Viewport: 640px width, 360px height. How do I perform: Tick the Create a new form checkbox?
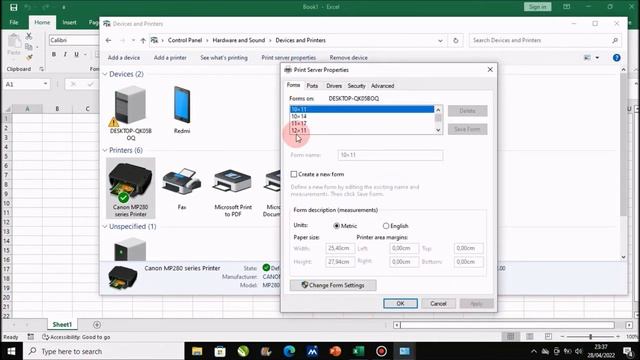293,174
